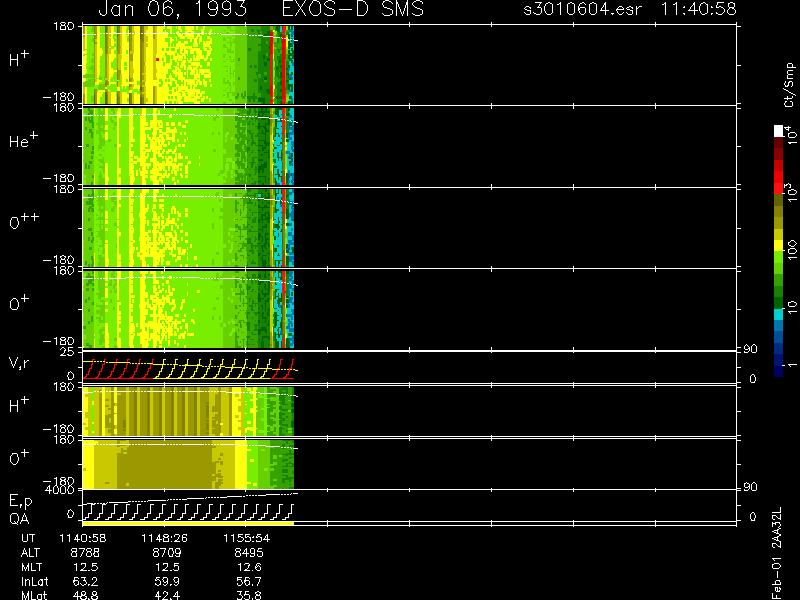Screen dimensions: 800x600
Task: Click the UT value 1155:54
Action: pyautogui.click(x=246, y=538)
